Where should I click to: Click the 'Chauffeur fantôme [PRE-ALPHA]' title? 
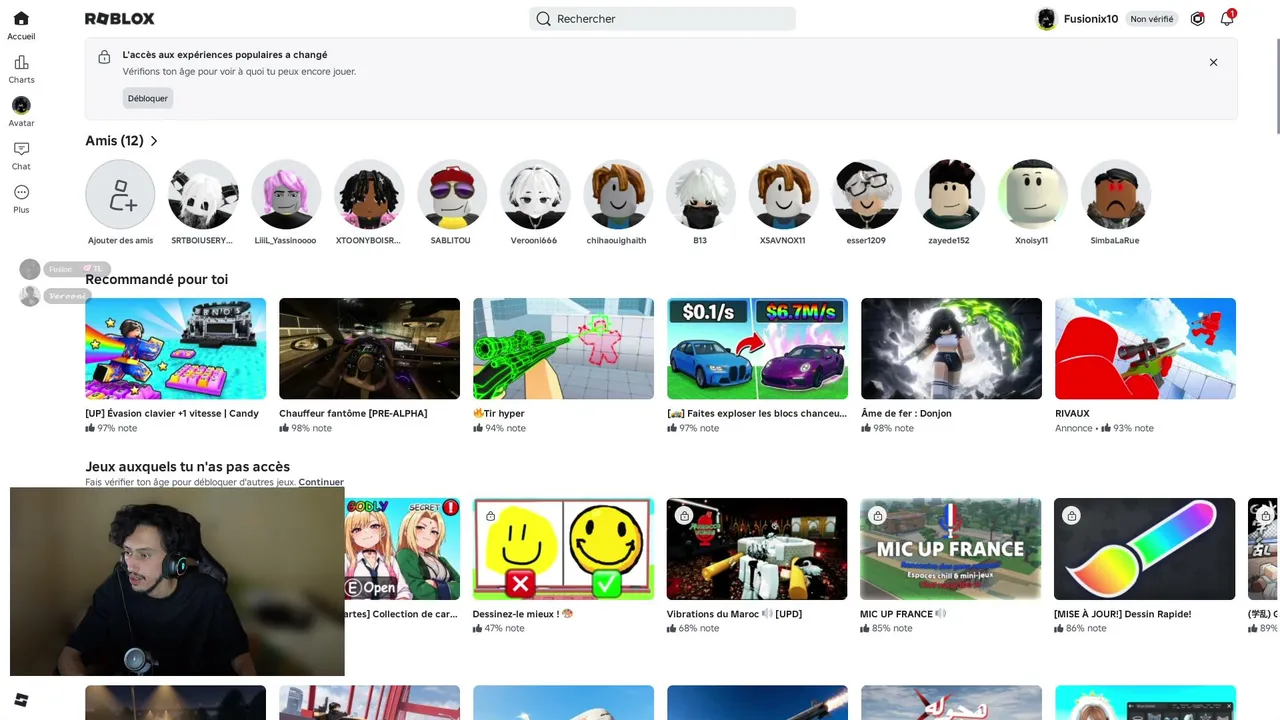pyautogui.click(x=353, y=413)
